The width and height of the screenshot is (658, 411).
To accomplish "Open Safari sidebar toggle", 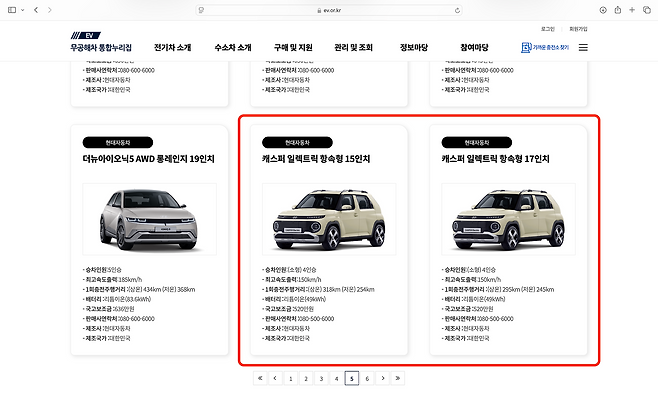I will tap(11, 9).
